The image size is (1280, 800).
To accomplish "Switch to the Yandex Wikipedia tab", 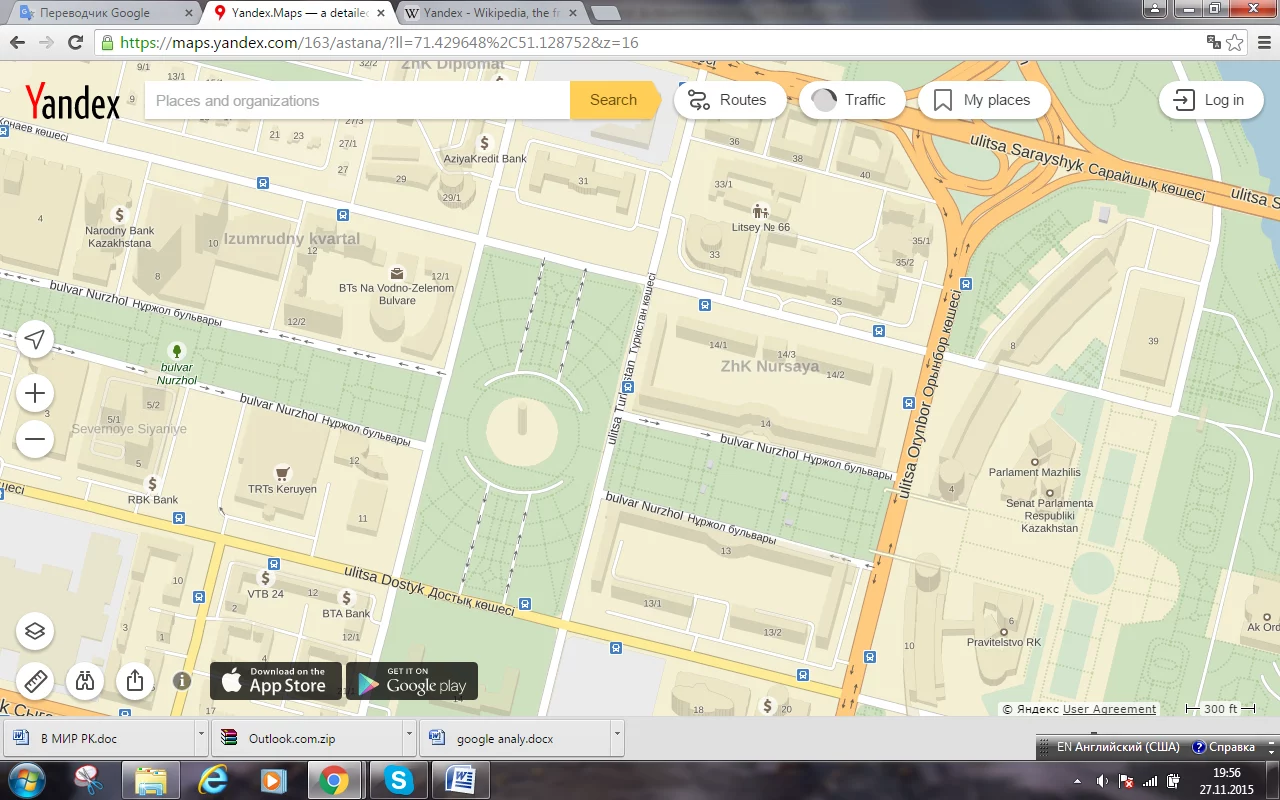I will coord(485,13).
